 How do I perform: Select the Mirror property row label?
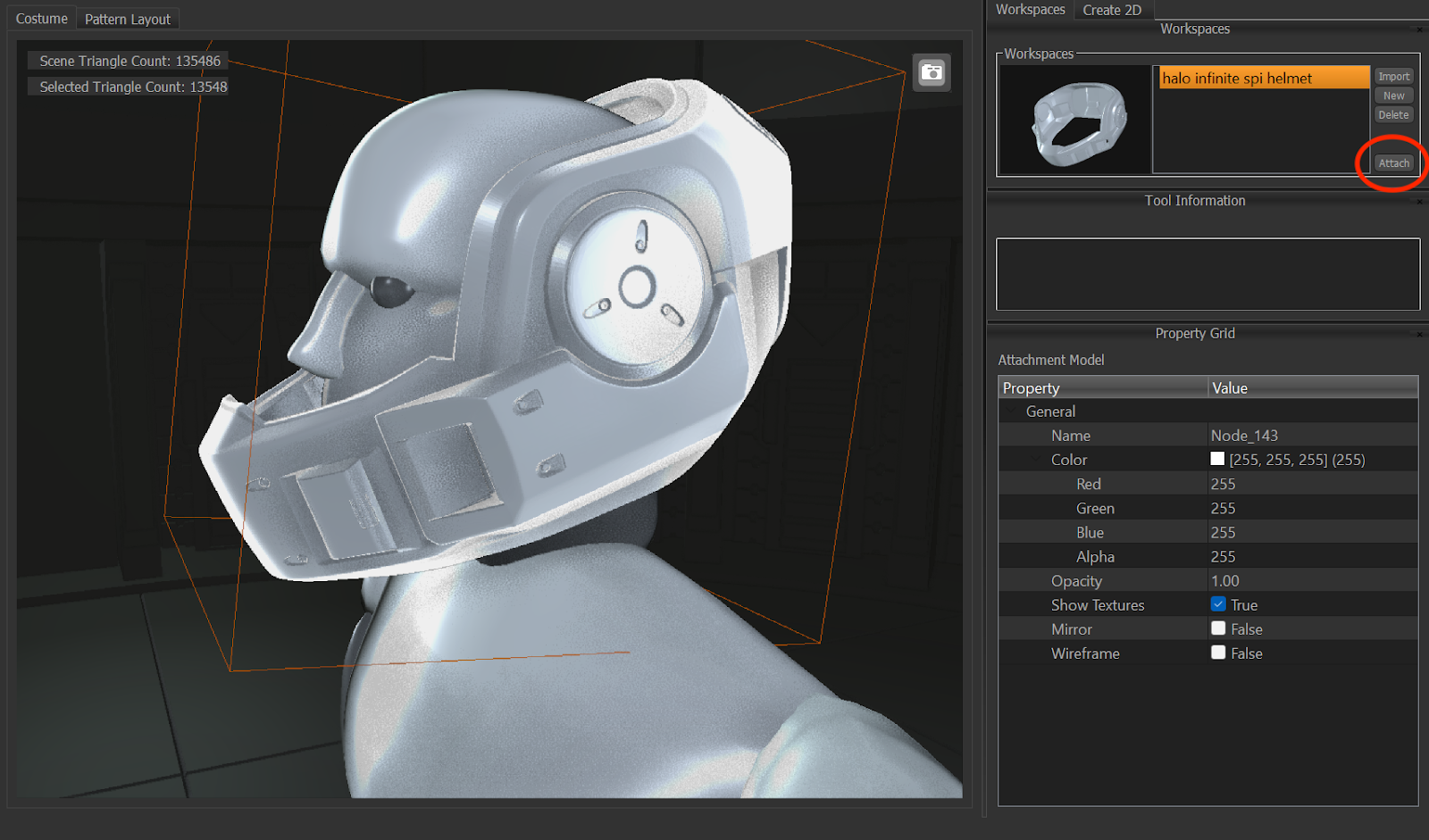pyautogui.click(x=1072, y=629)
